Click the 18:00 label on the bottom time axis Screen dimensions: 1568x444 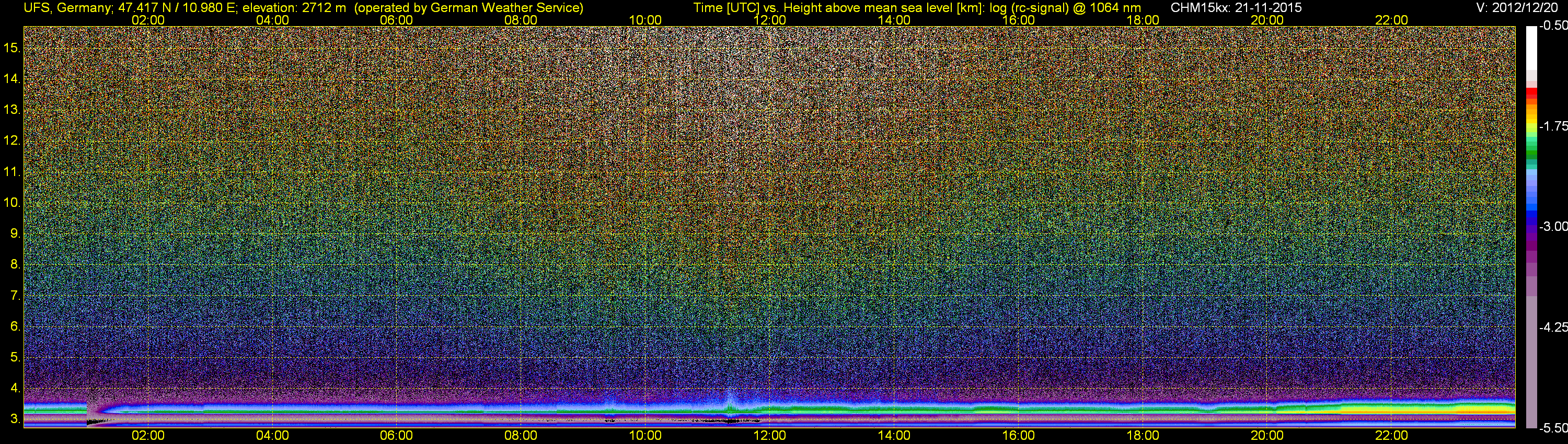click(x=1143, y=436)
